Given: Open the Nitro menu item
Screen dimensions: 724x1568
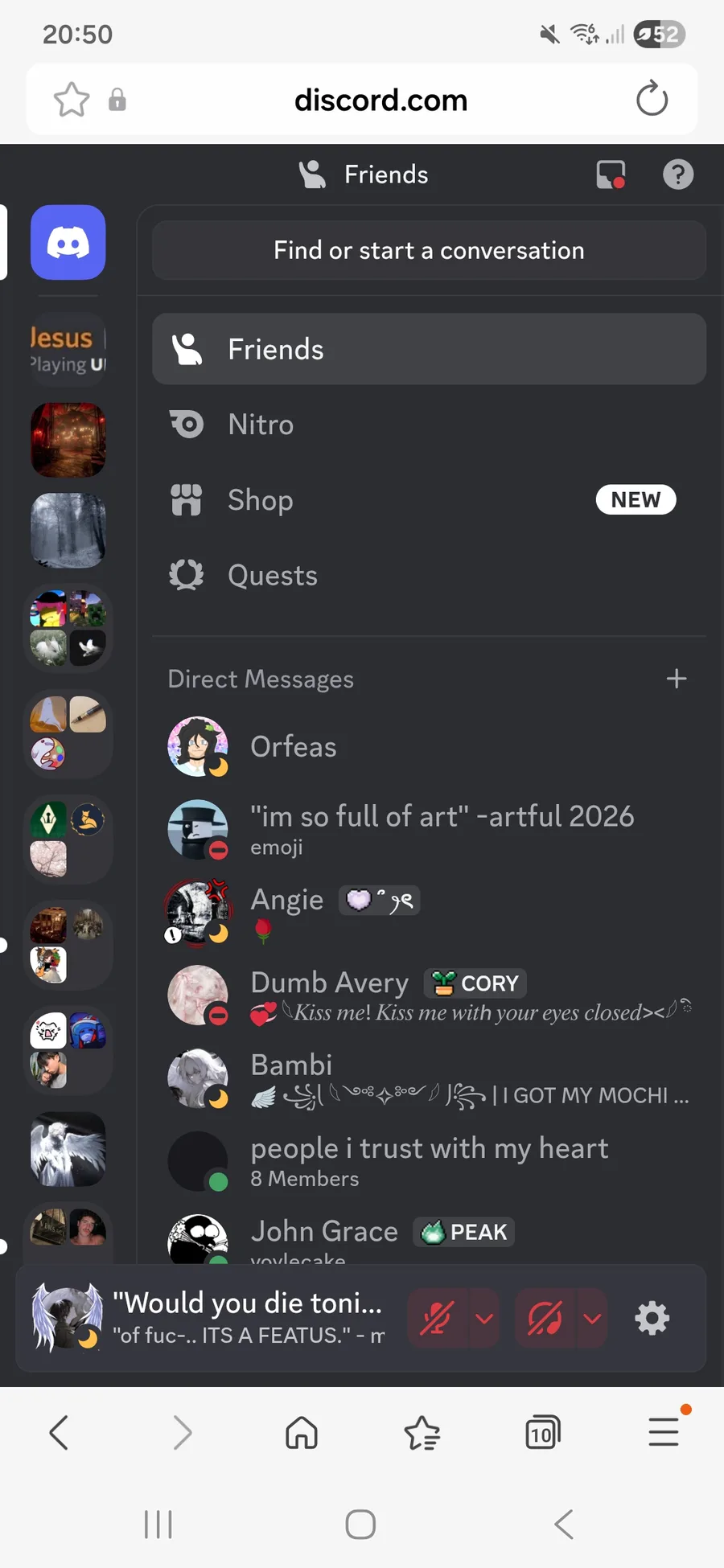Looking at the screenshot, I should pos(429,424).
